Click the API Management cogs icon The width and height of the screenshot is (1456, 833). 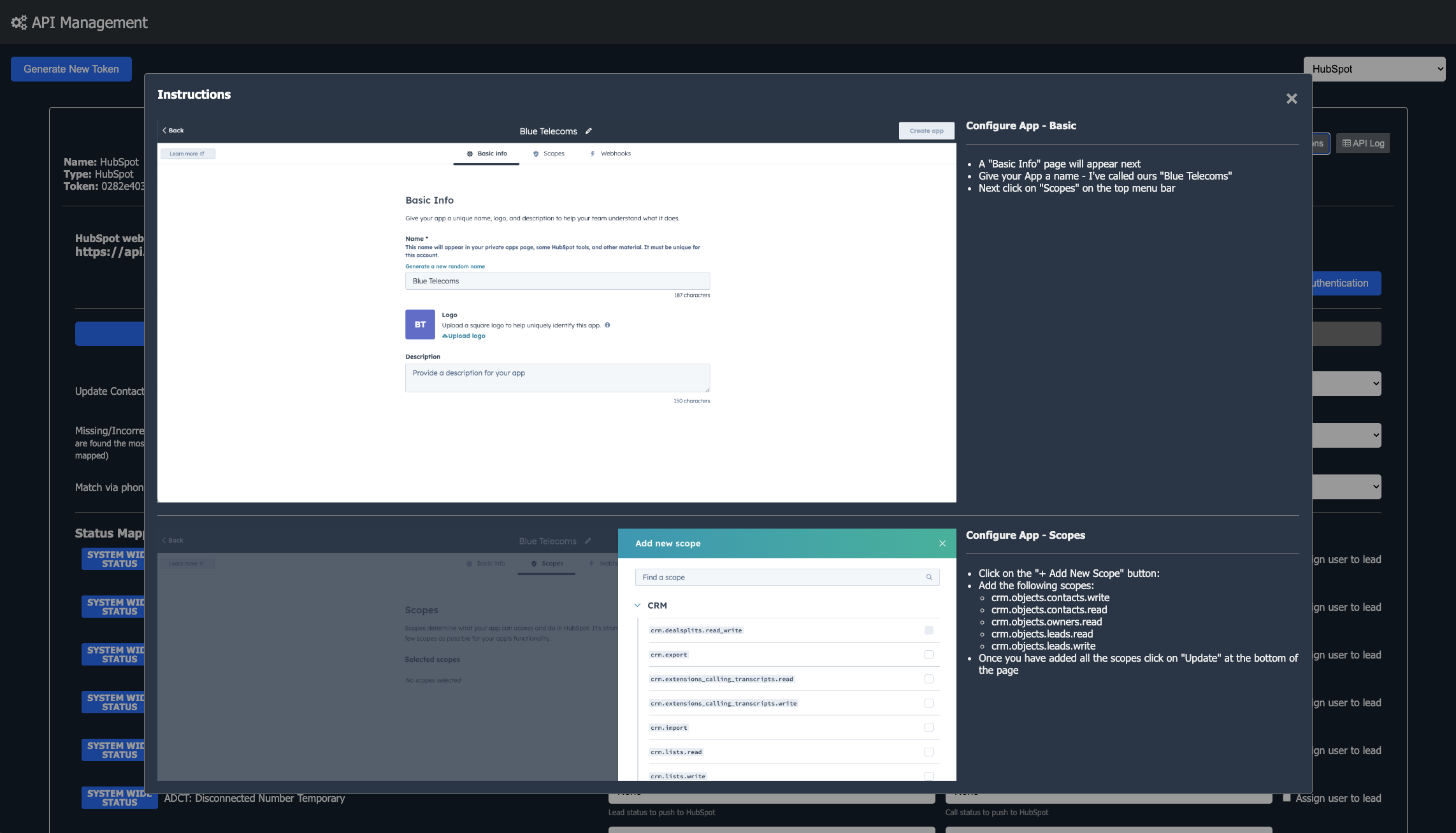coord(18,22)
